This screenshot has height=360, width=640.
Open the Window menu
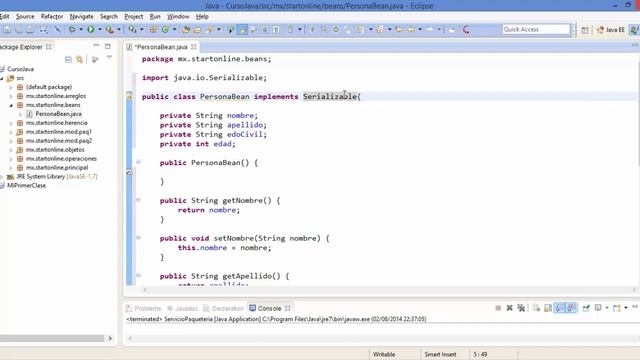click(178, 16)
